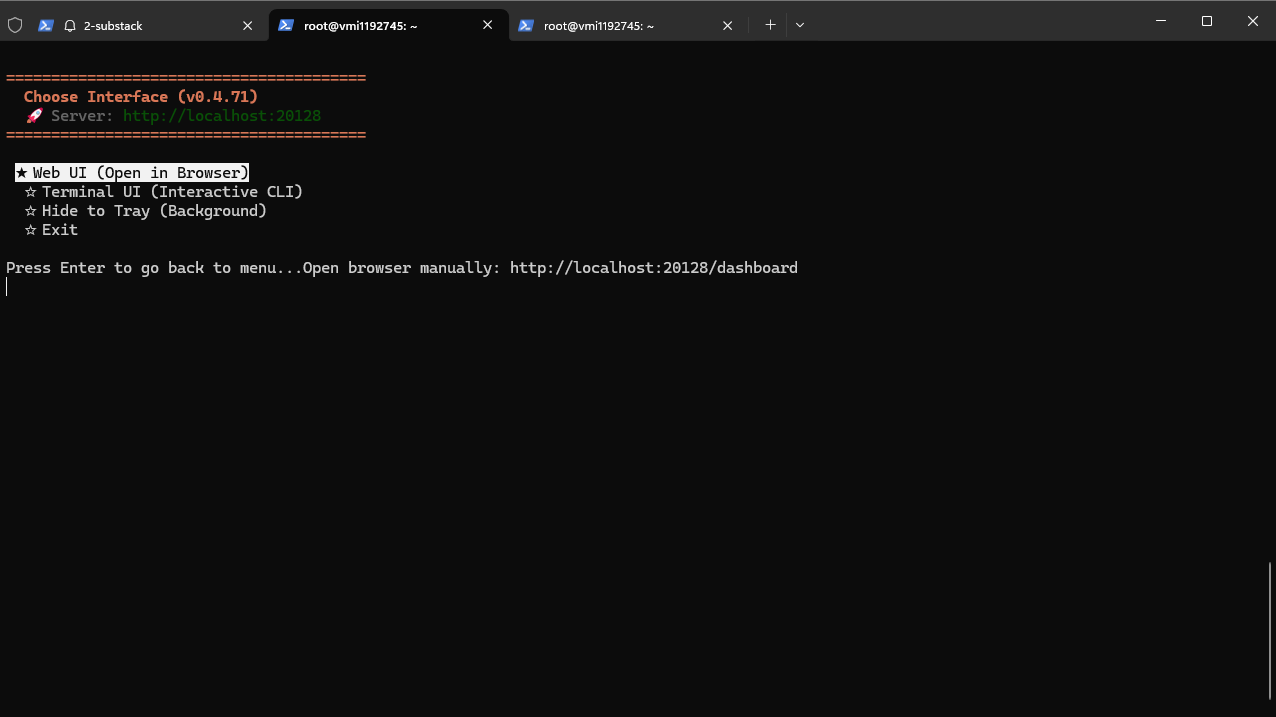Click the shield icon in title bar
This screenshot has width=1276, height=717.
coord(15,26)
